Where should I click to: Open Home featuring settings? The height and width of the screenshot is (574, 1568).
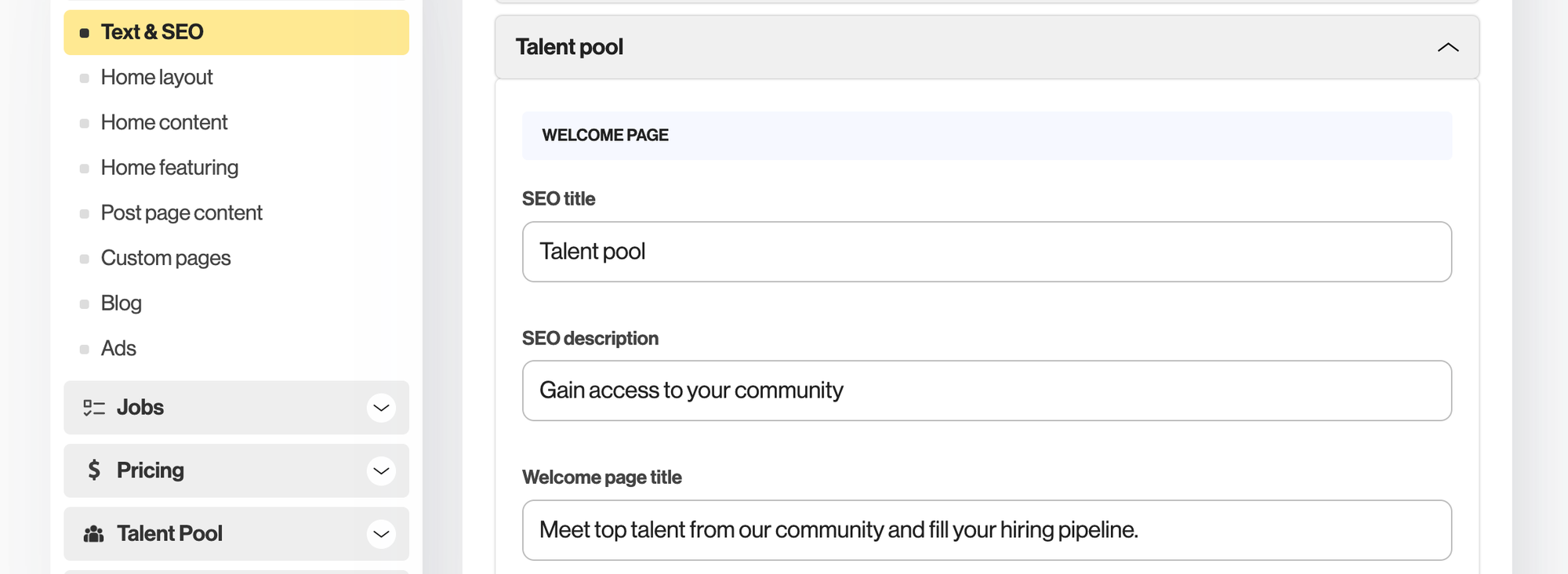coord(169,168)
